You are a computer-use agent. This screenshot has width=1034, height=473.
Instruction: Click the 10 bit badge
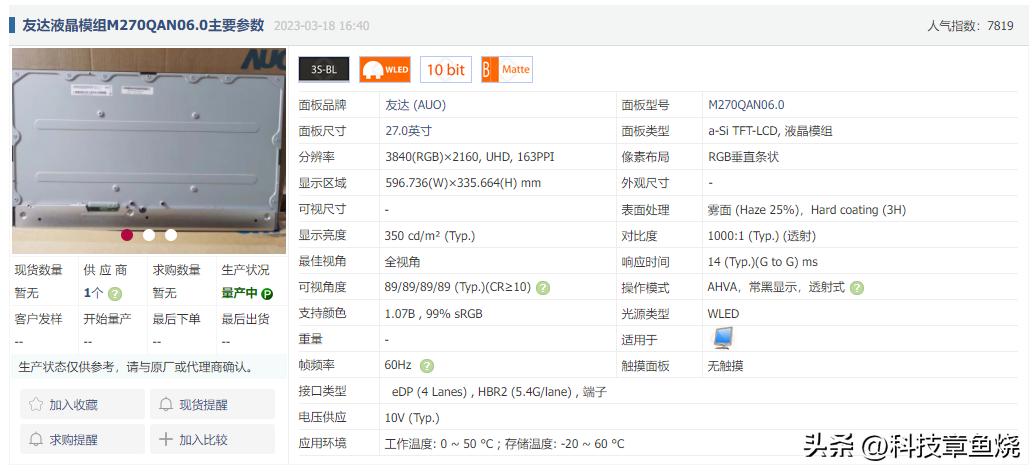pyautogui.click(x=446, y=69)
